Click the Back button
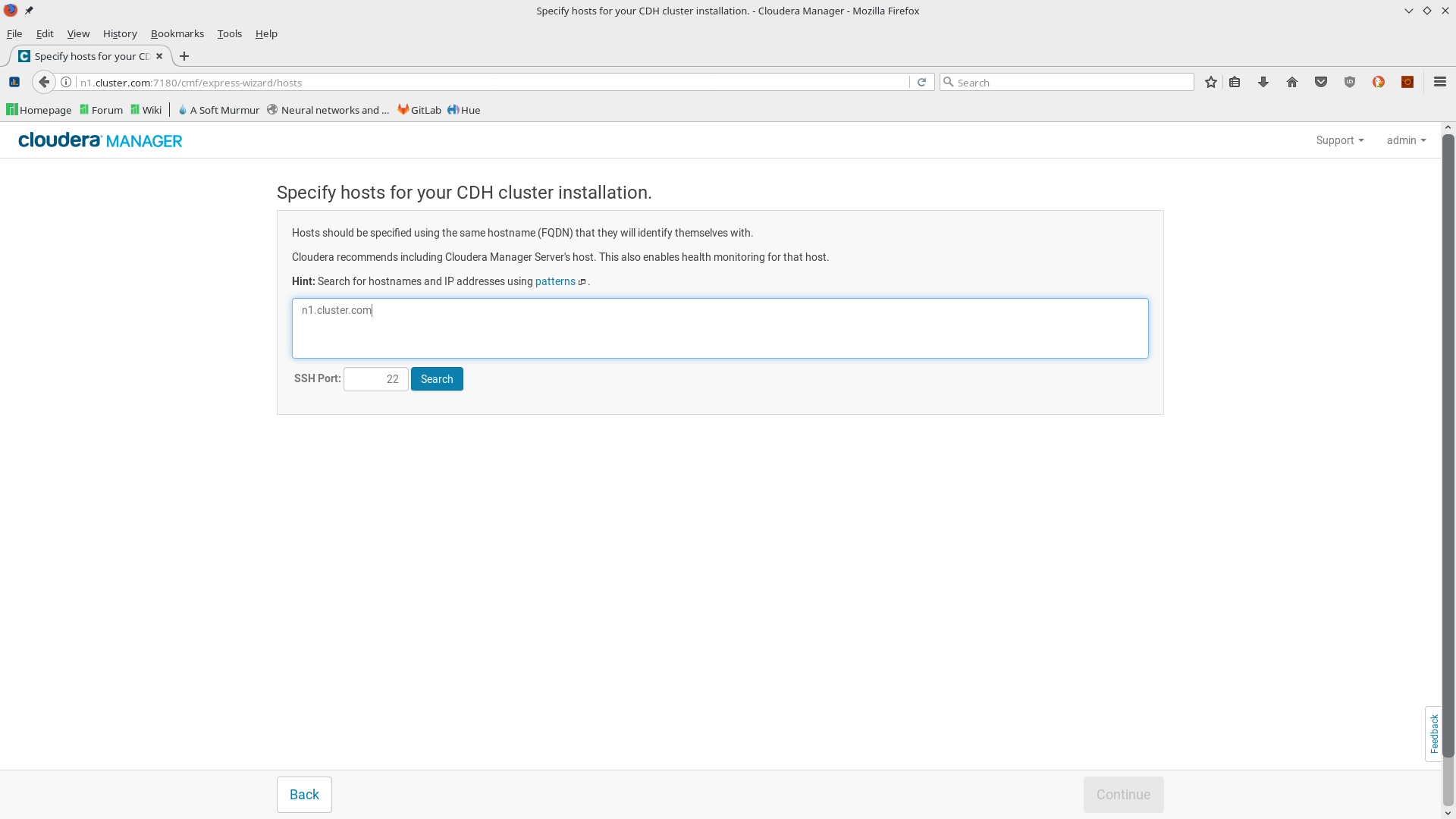This screenshot has height=819, width=1456. click(304, 795)
